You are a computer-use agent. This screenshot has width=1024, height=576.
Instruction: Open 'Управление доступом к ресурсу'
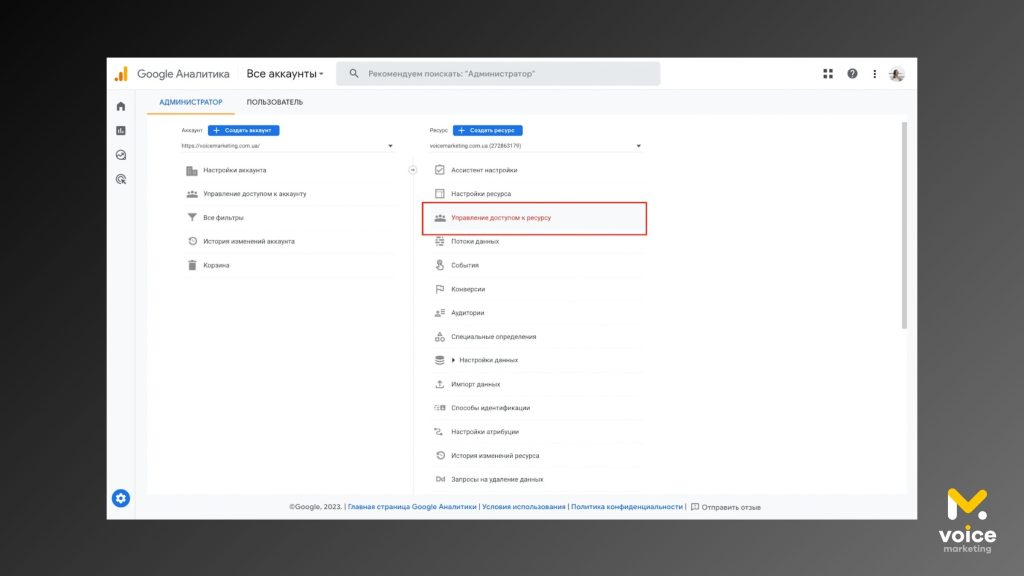click(501, 217)
